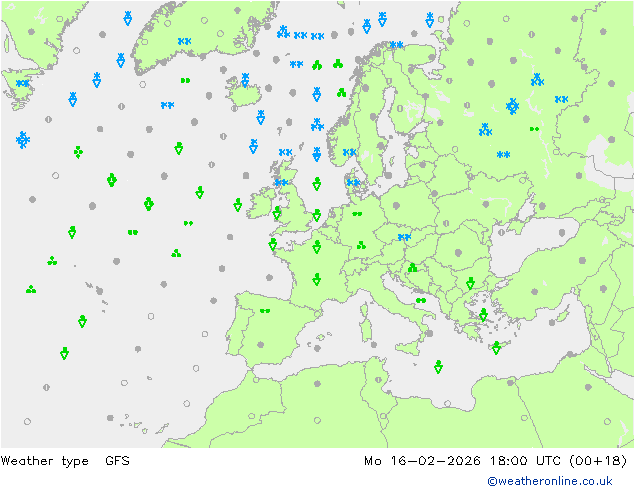This screenshot has height=490, width=634.
Task: Click the green rain symbol over Slovenia
Action: coord(412,267)
